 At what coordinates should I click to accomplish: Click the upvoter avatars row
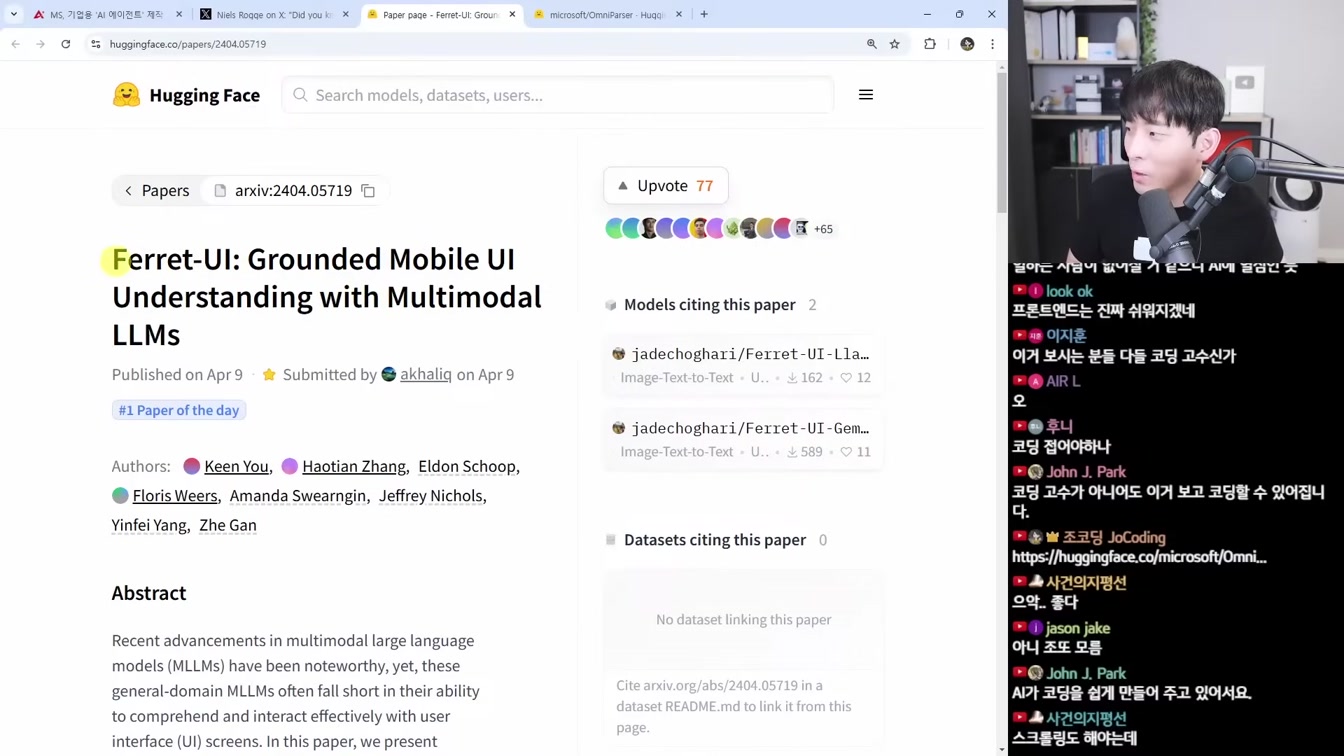click(707, 229)
